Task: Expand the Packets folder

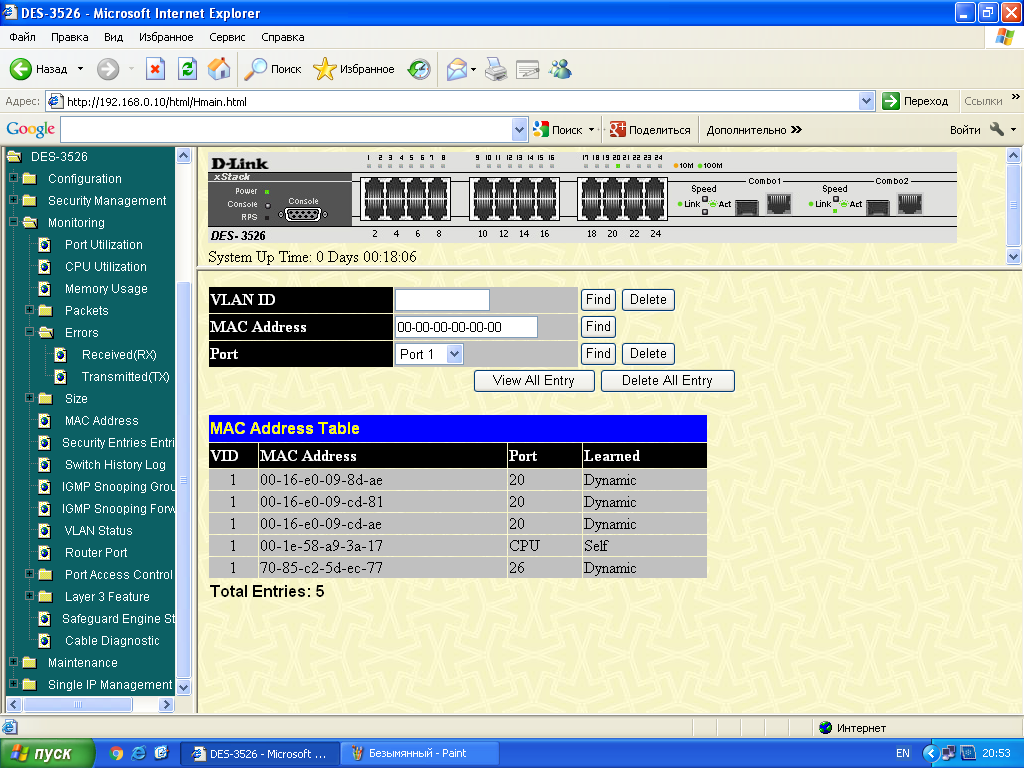Action: click(x=29, y=310)
